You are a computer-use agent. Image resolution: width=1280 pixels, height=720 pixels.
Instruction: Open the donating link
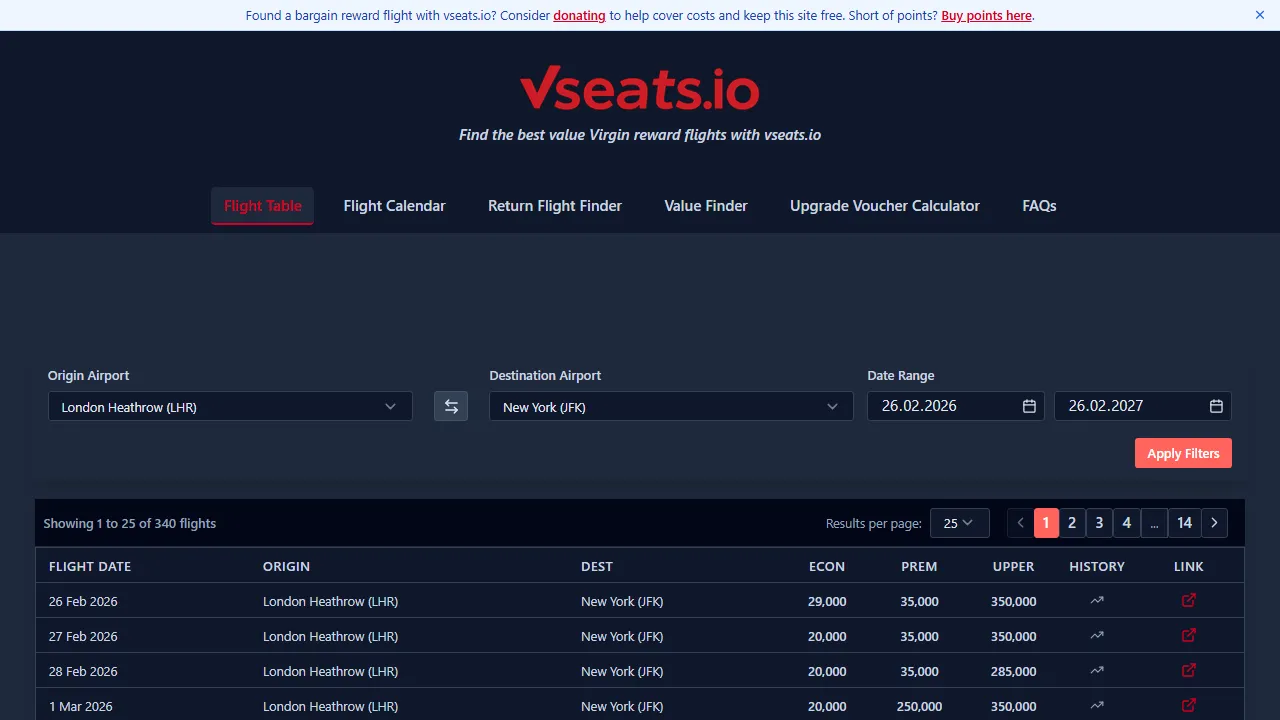click(x=579, y=15)
